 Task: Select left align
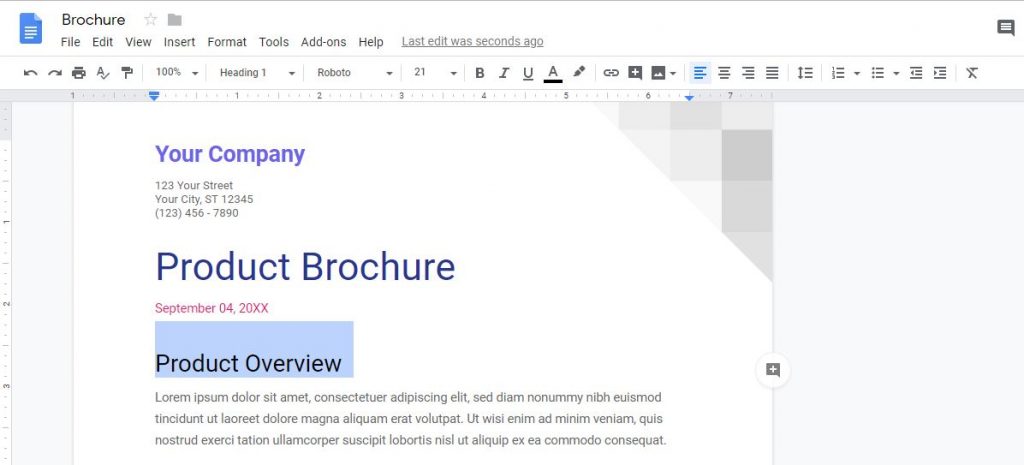pyautogui.click(x=700, y=73)
